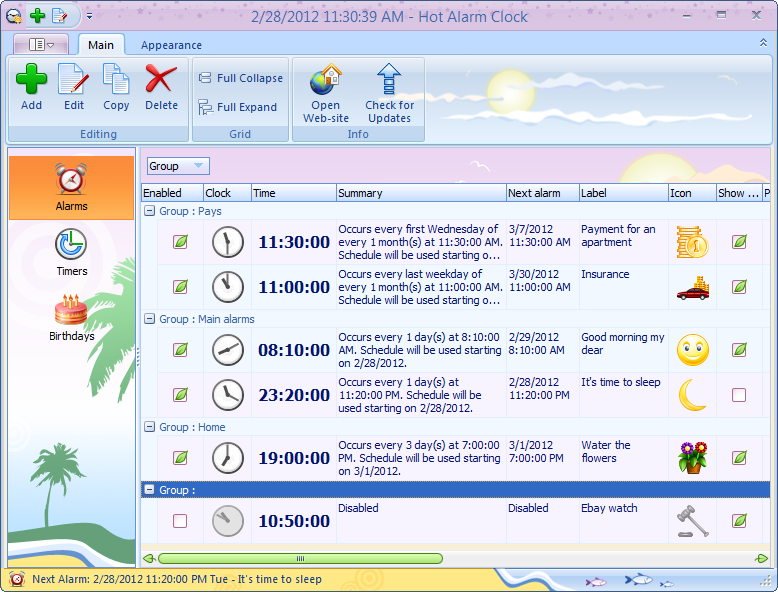Screen dimensions: 778x592
Task: Click the horizontal scrollbar thumb in grid
Action: [300, 558]
